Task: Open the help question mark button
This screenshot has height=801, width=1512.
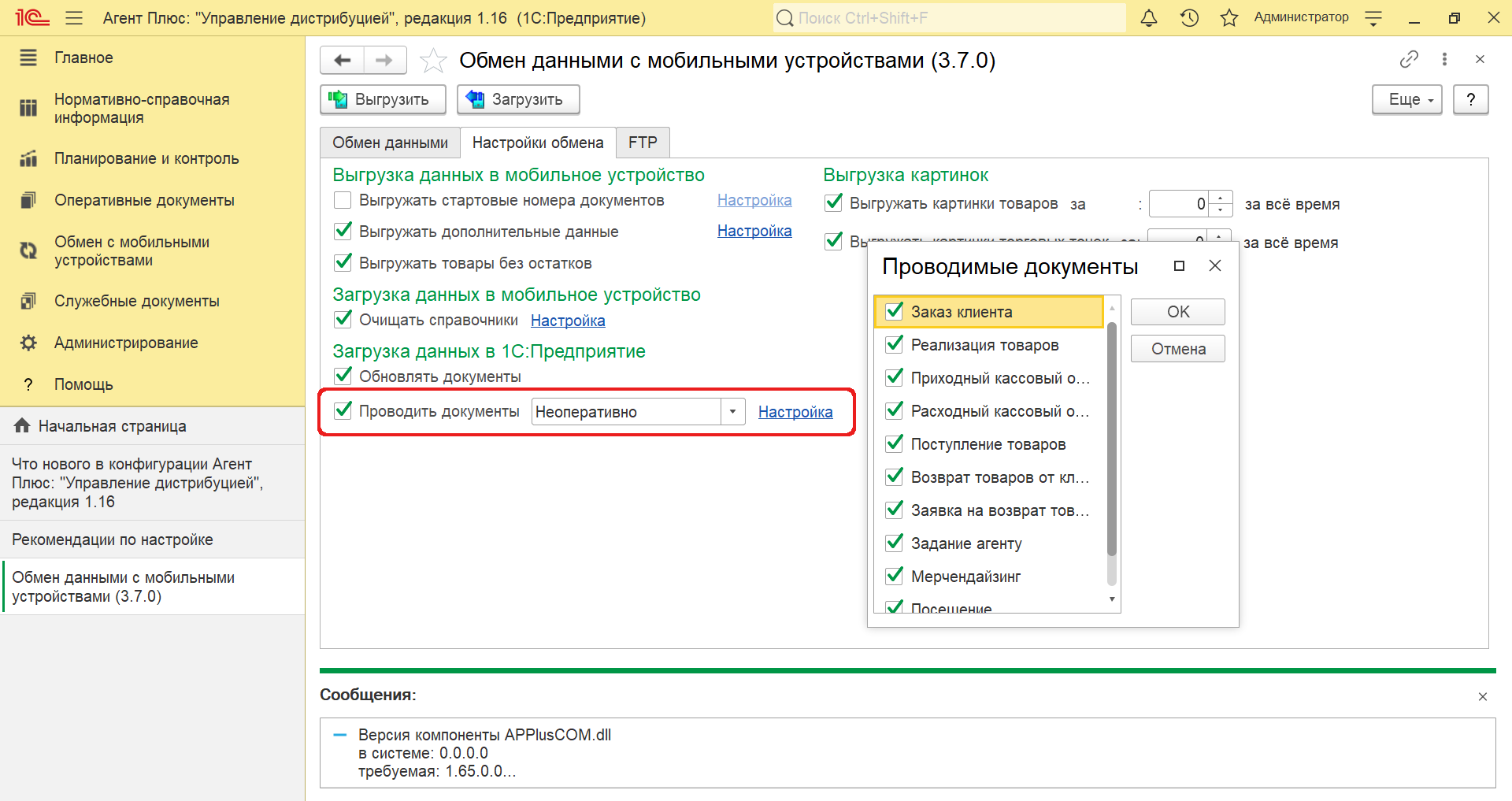Action: (1470, 99)
